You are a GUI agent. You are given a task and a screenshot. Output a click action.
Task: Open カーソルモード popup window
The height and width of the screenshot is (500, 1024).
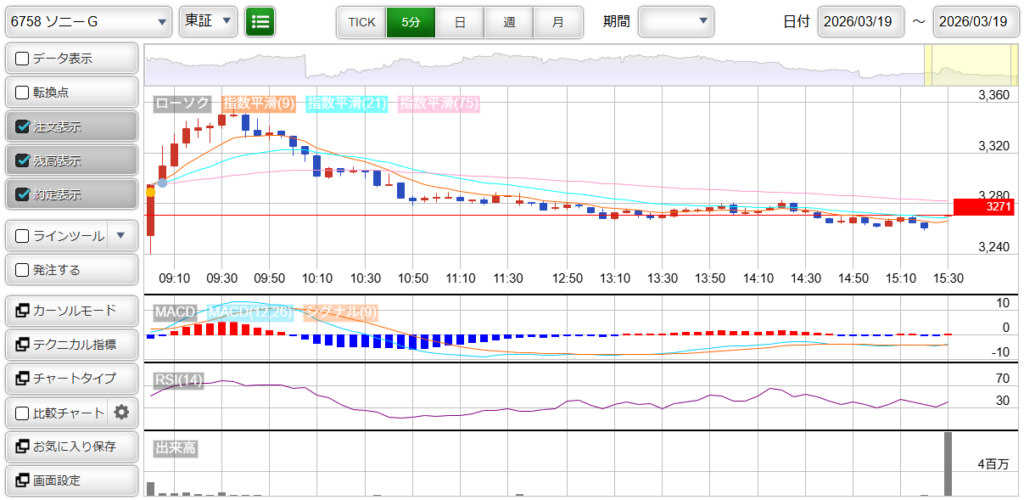pyautogui.click(x=70, y=310)
